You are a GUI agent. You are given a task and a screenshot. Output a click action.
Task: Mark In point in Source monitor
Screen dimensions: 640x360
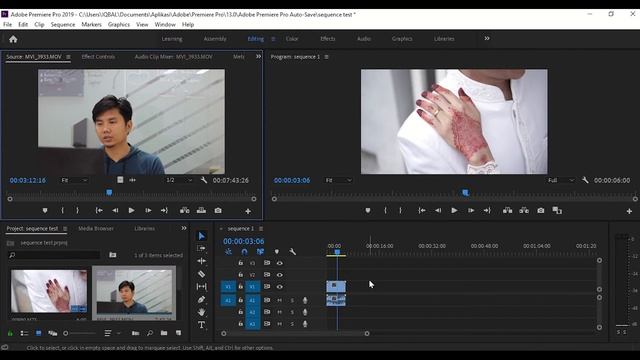coord(62,211)
